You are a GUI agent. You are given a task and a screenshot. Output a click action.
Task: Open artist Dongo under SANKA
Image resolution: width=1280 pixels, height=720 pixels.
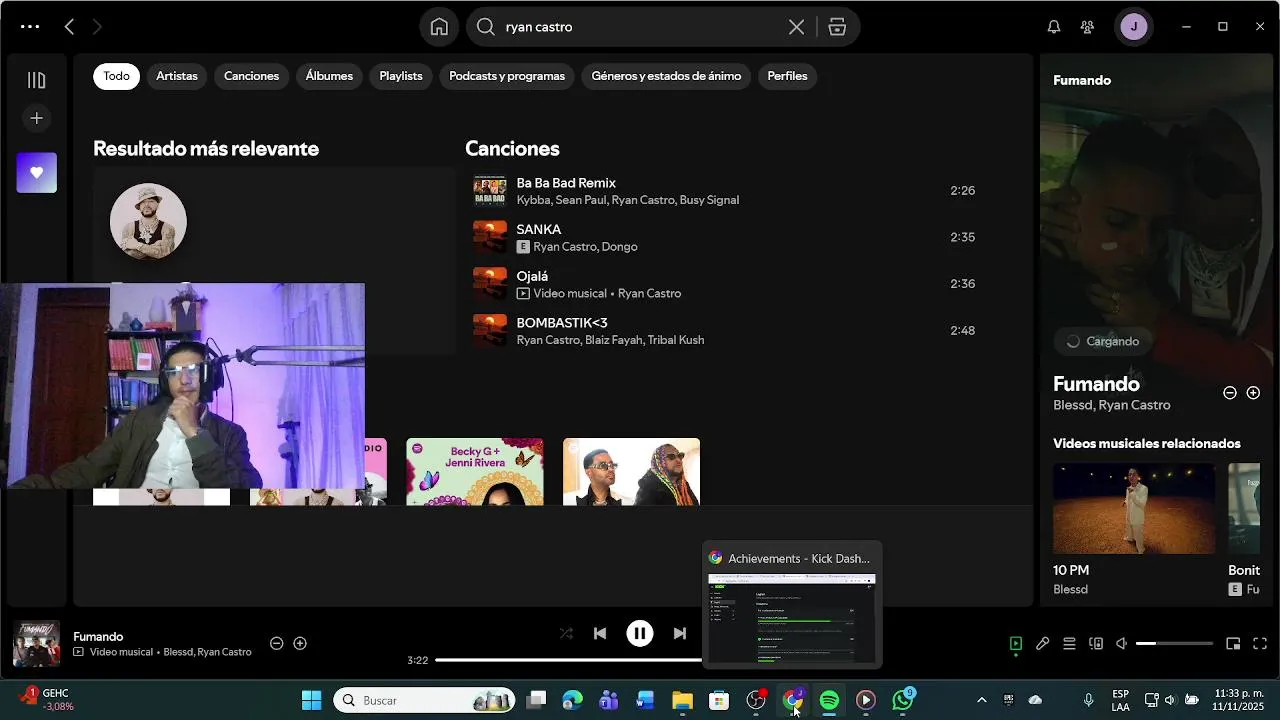pyautogui.click(x=620, y=247)
